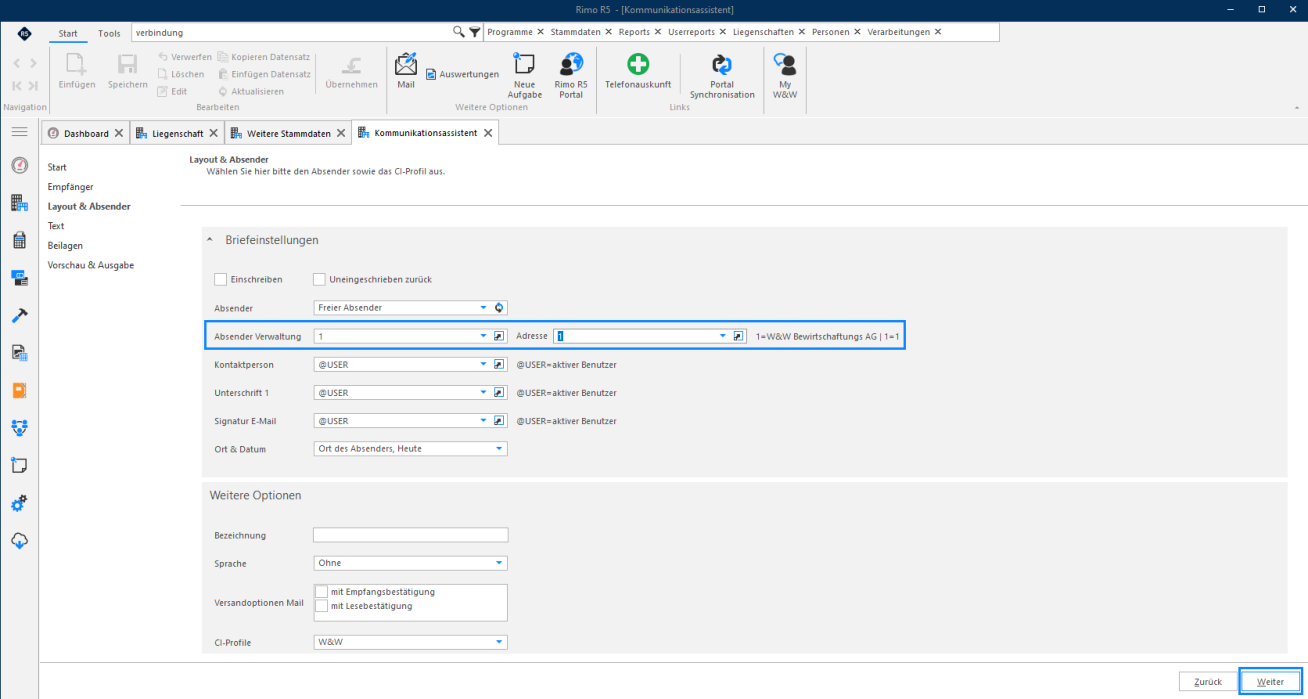Click the Zurück button

tap(1208, 681)
